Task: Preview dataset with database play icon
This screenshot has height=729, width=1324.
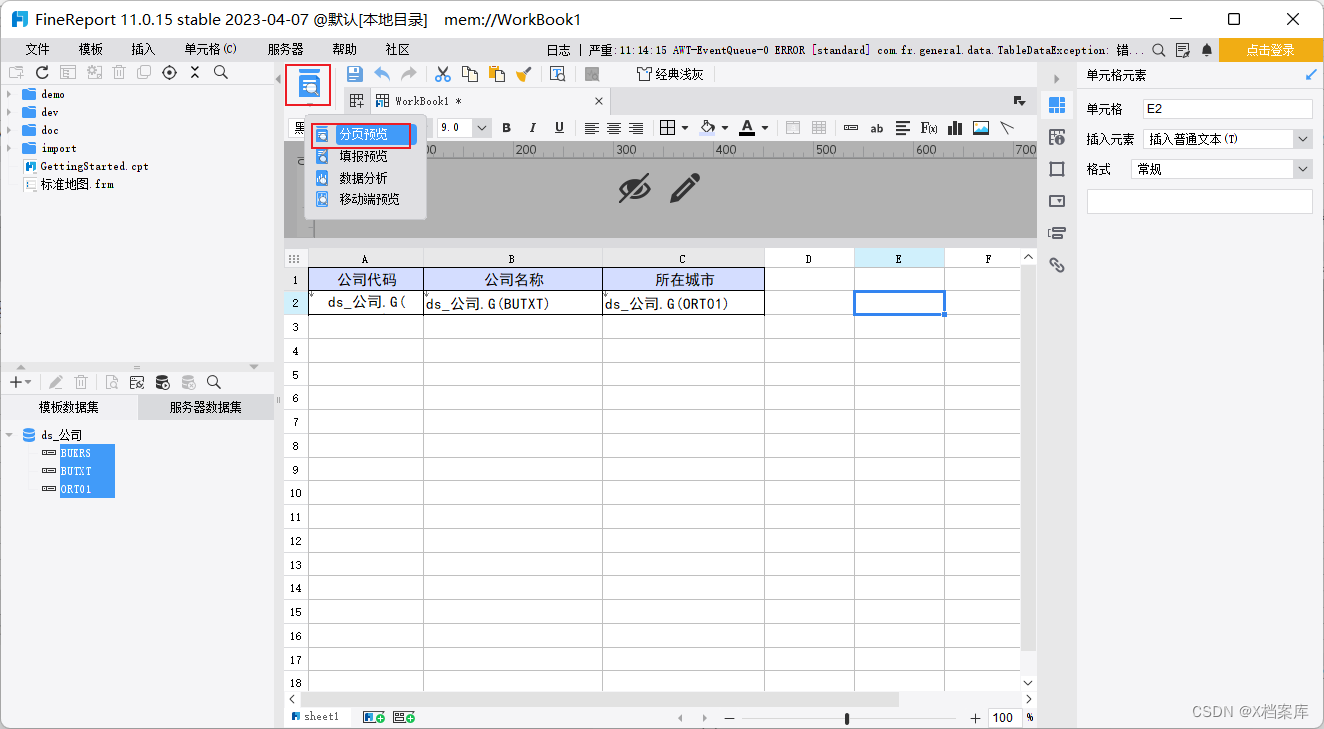Action: pyautogui.click(x=162, y=382)
